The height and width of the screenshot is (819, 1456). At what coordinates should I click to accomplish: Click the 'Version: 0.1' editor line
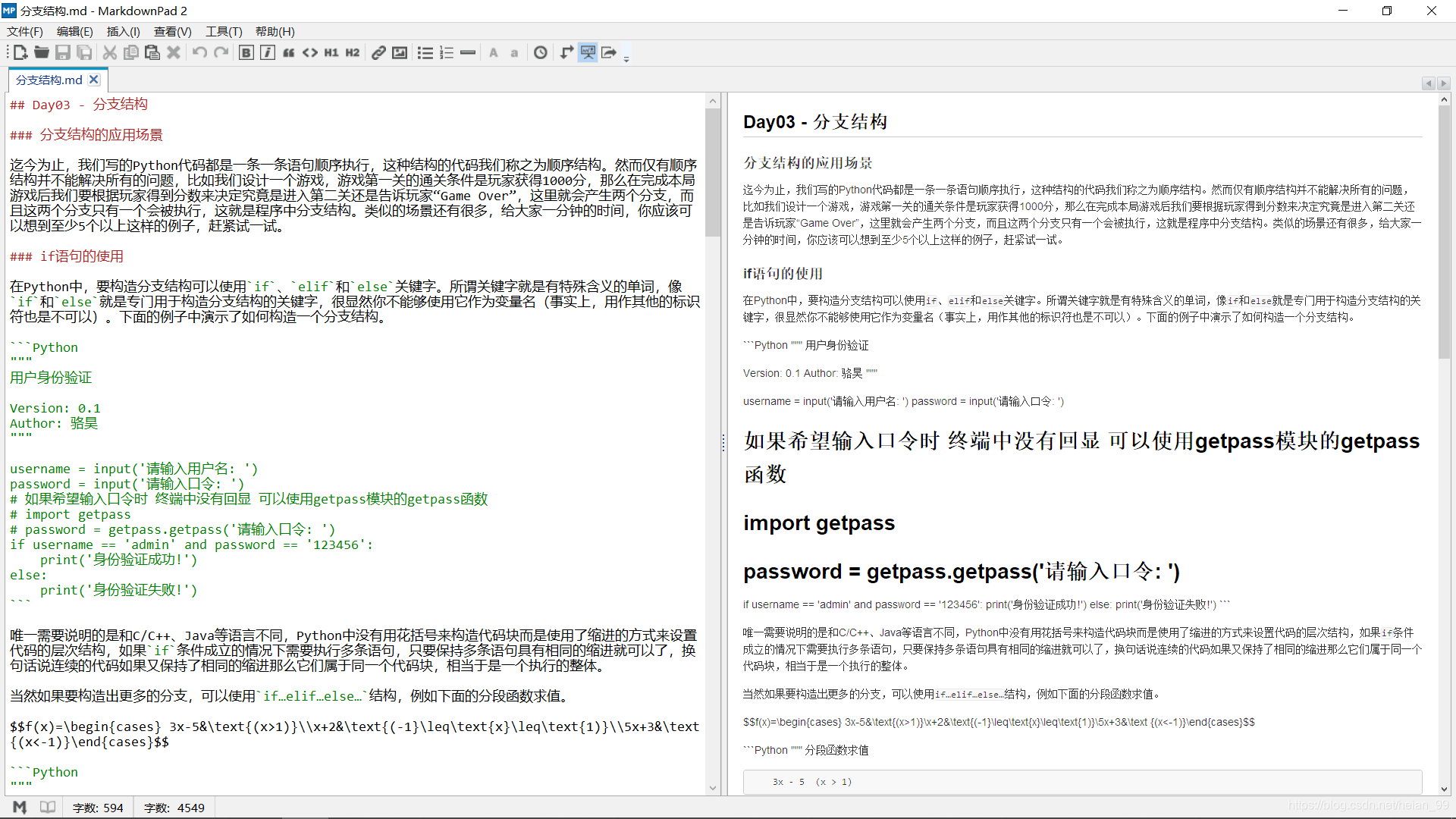pyautogui.click(x=55, y=408)
